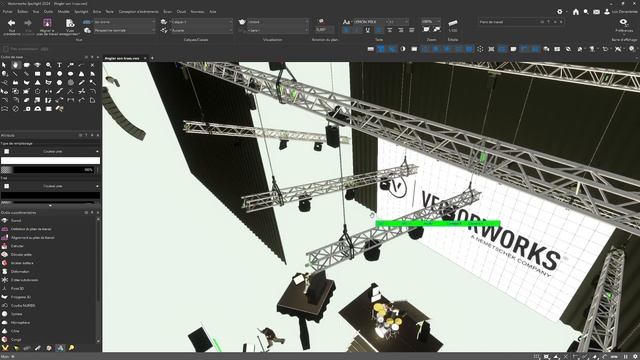Pick the Hémisphère tool
This screenshot has height=360, width=640.
click(20, 322)
